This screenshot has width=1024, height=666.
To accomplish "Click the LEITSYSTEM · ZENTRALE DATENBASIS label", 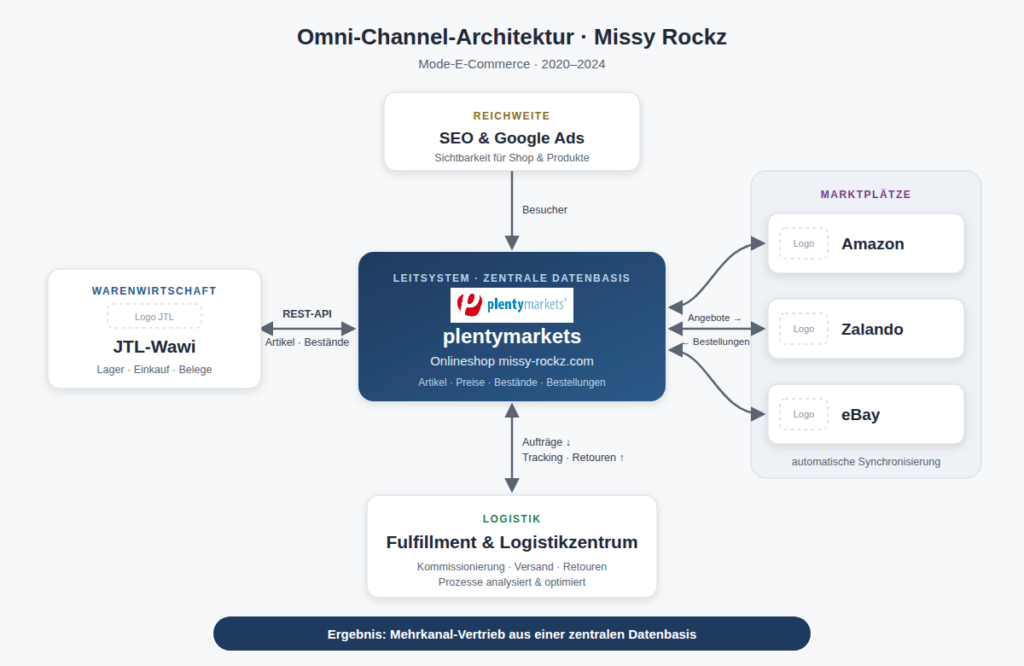I will (x=511, y=278).
